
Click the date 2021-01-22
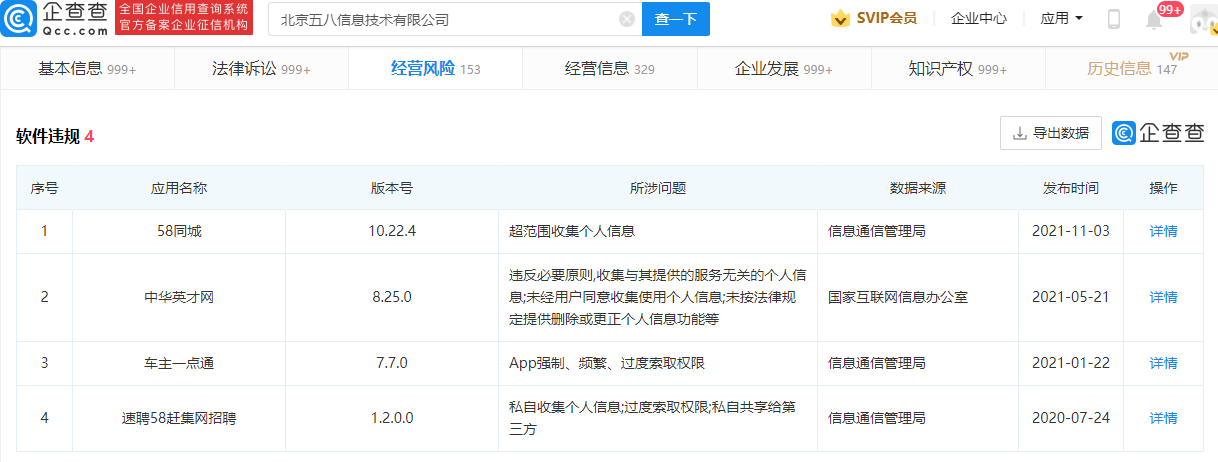[1070, 363]
